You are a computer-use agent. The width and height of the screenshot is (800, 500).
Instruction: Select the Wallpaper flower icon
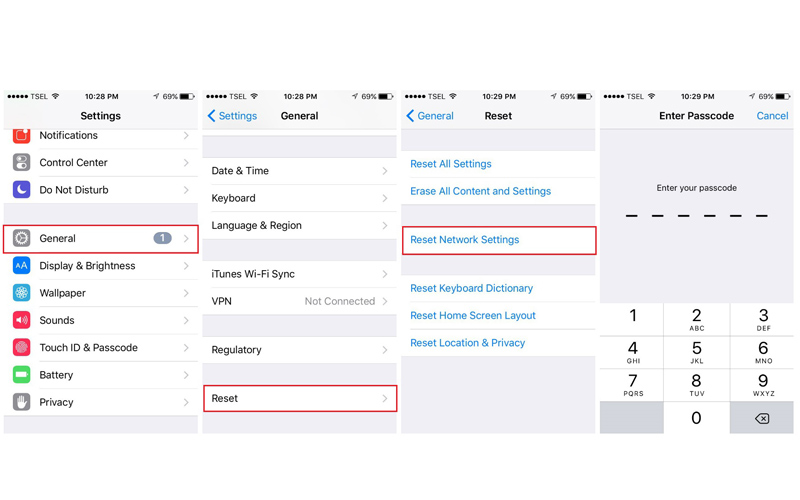[x=21, y=293]
